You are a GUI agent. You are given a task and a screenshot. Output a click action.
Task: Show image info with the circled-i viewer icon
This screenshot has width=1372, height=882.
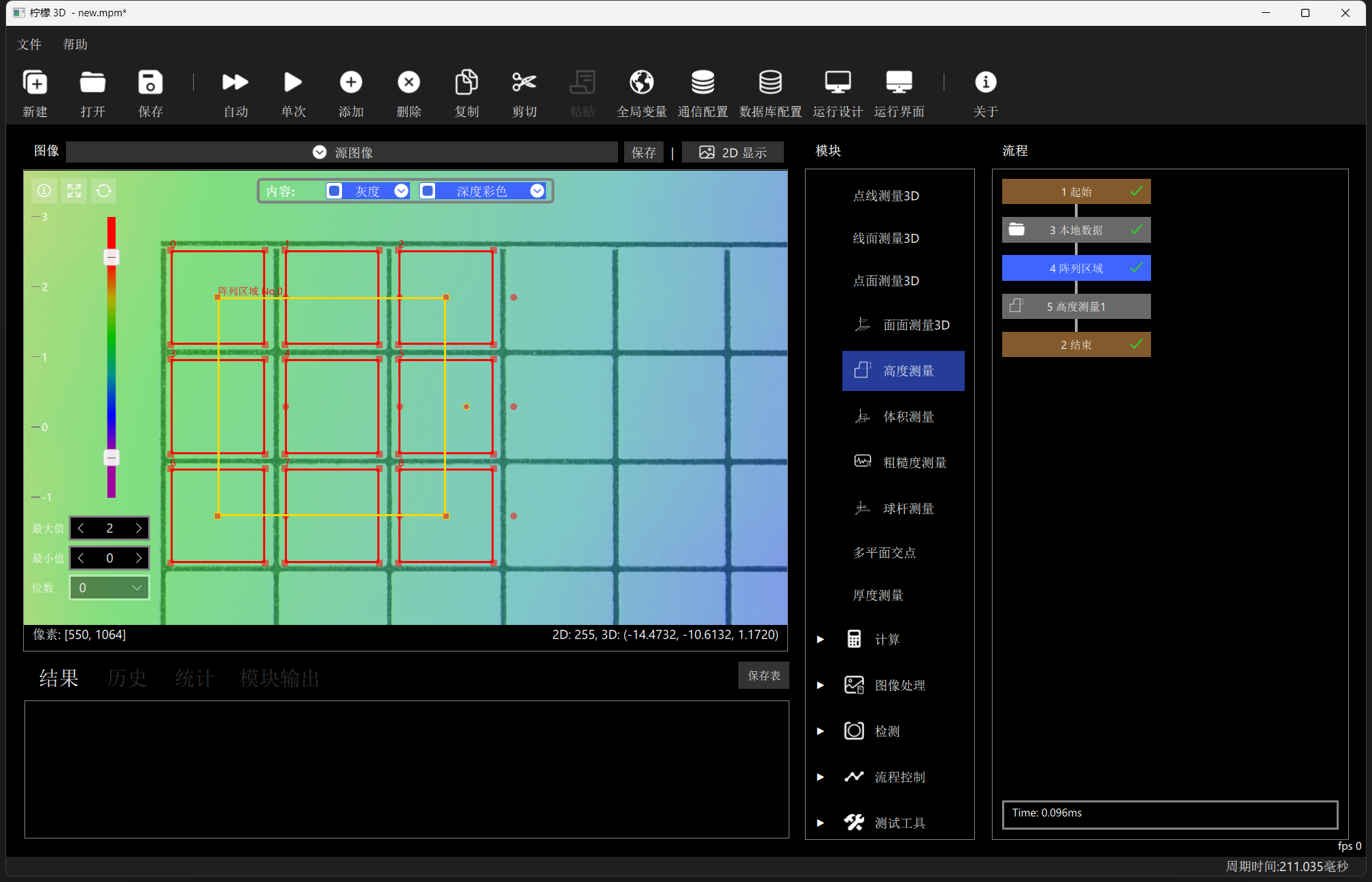44,191
